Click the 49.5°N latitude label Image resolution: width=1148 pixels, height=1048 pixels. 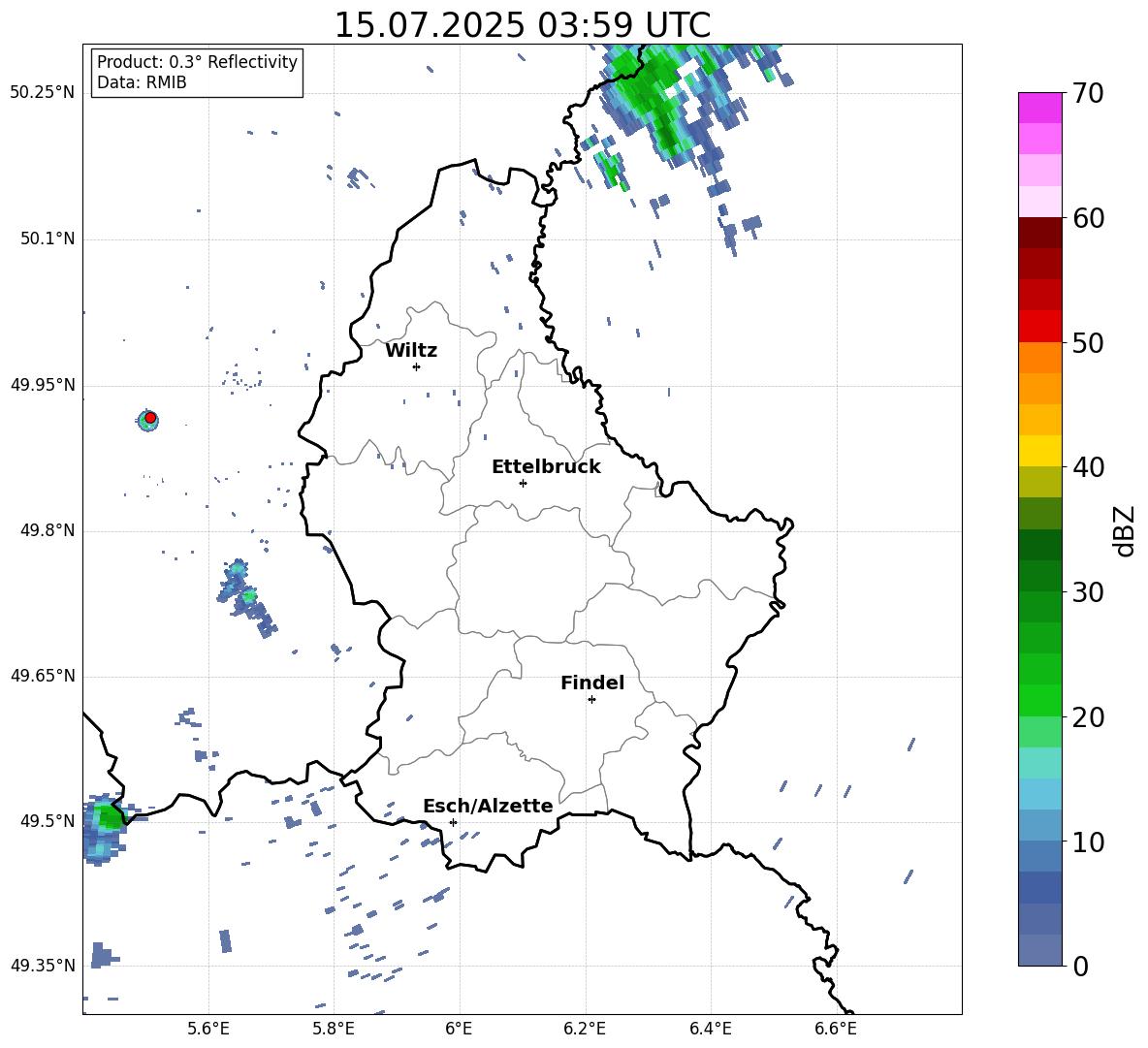[48, 821]
